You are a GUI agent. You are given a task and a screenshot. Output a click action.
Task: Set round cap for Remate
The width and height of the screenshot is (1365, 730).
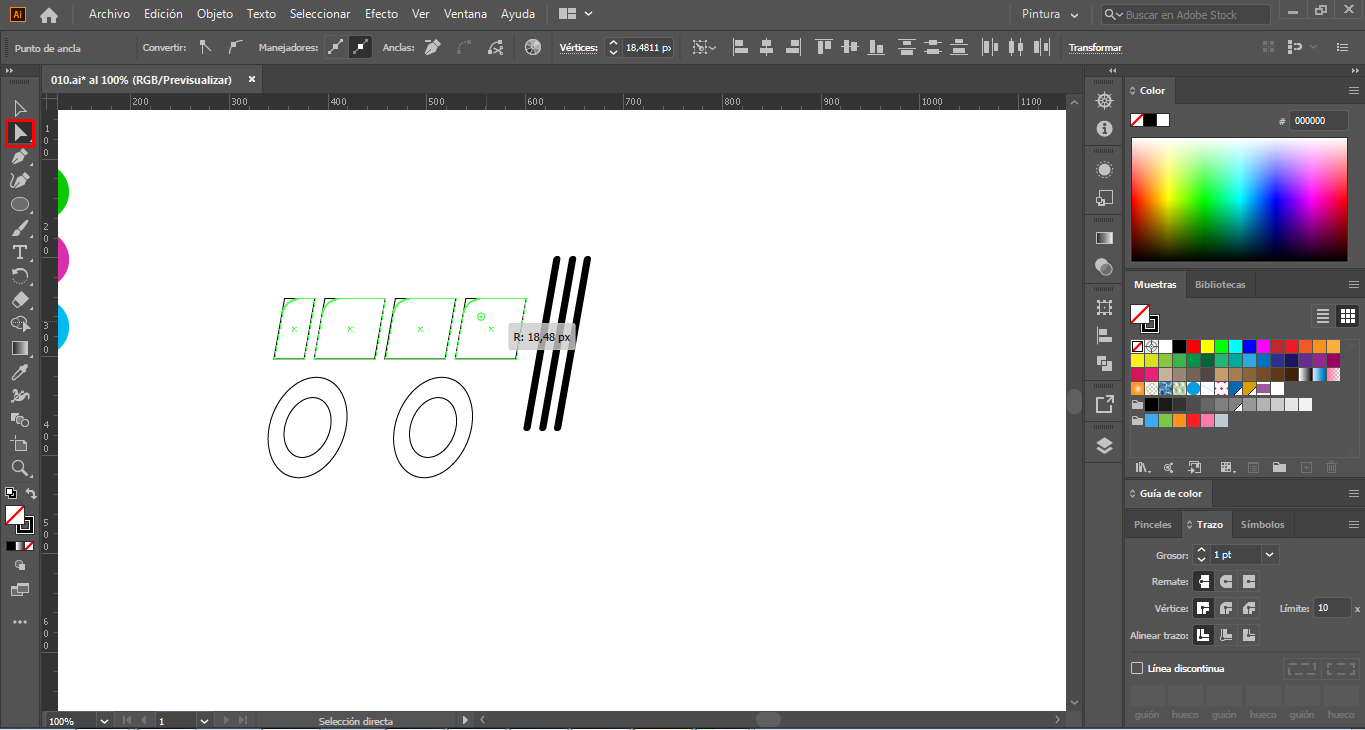coord(1226,581)
